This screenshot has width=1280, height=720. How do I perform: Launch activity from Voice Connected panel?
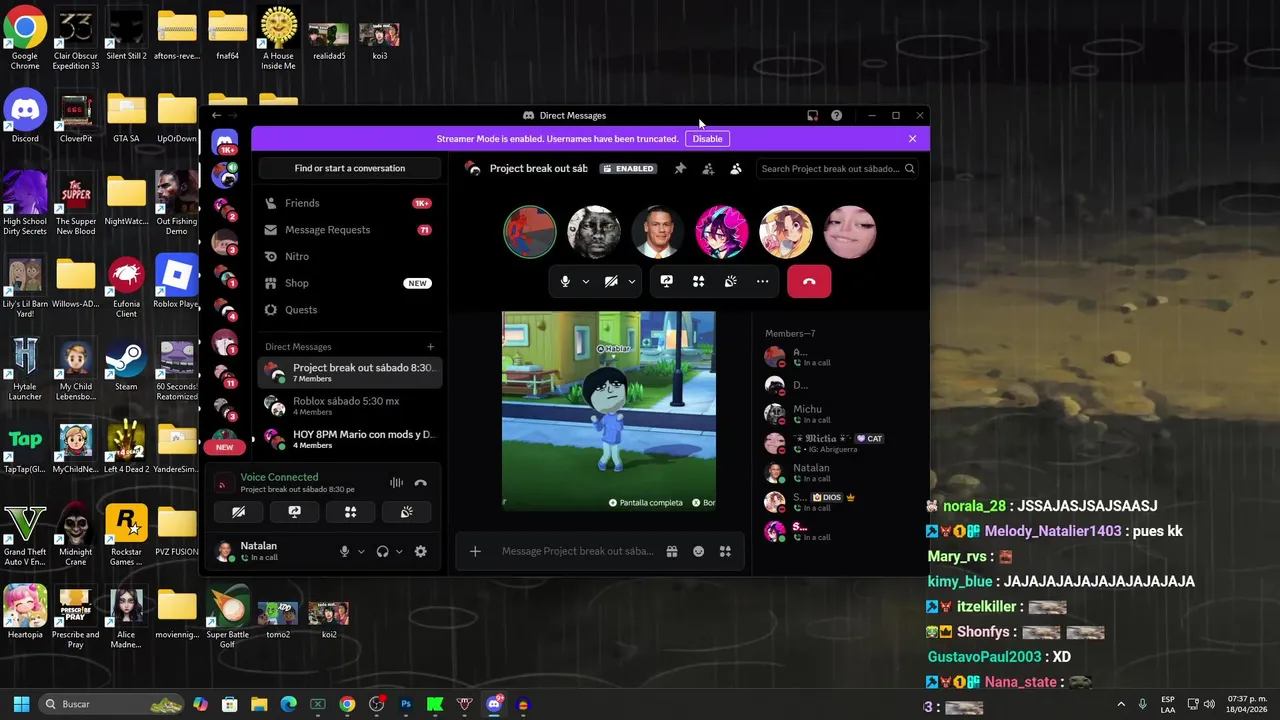350,512
